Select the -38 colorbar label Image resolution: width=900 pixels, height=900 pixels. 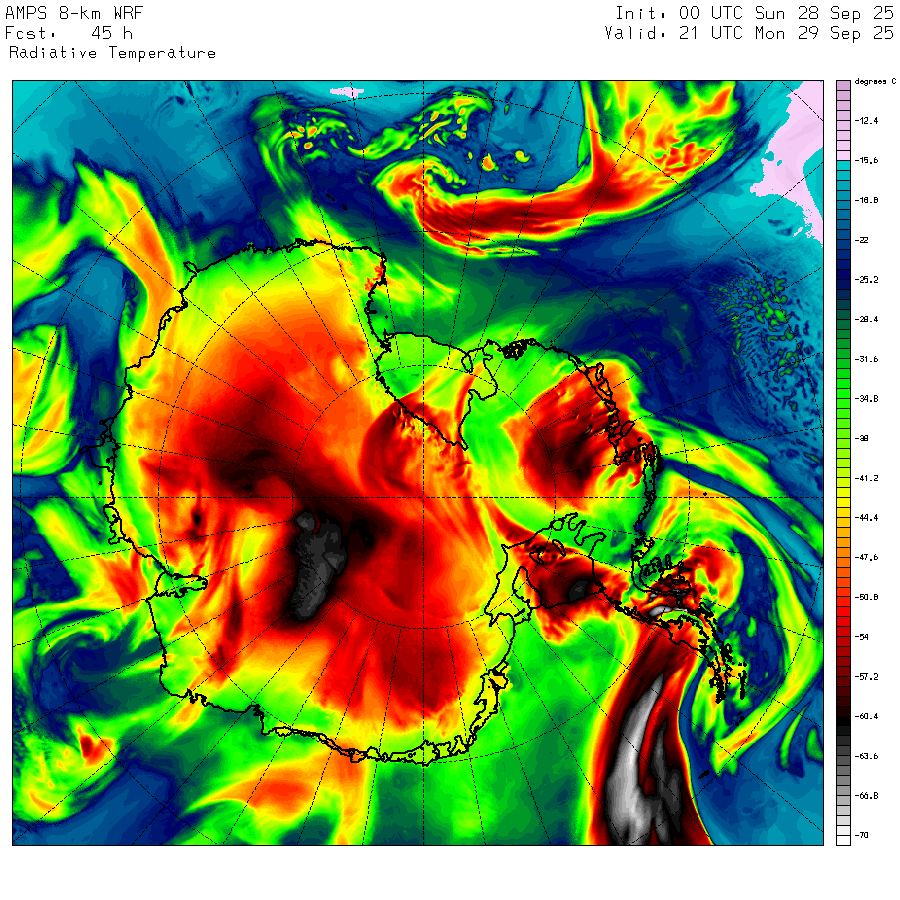click(x=862, y=439)
